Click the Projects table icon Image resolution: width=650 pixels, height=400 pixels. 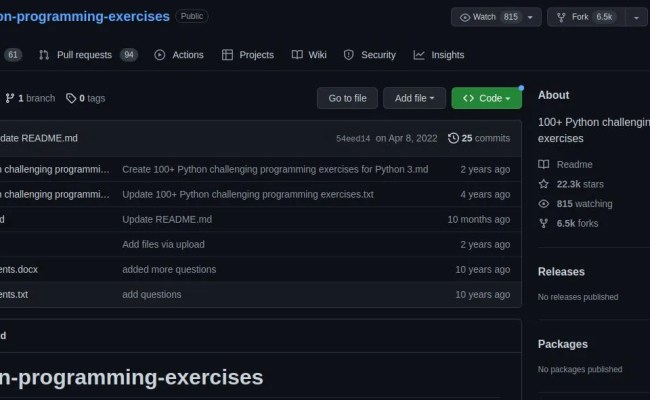(227, 55)
